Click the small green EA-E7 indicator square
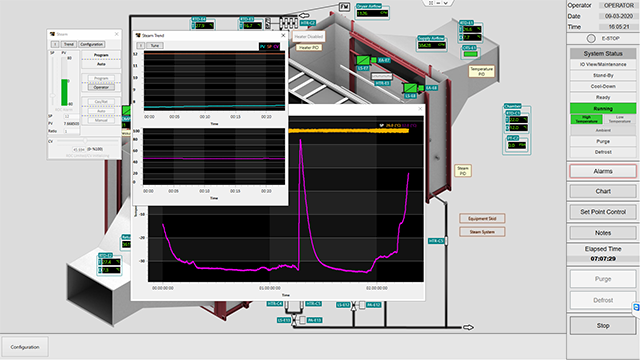Screen dimensions: 640x360 (374, 60)
